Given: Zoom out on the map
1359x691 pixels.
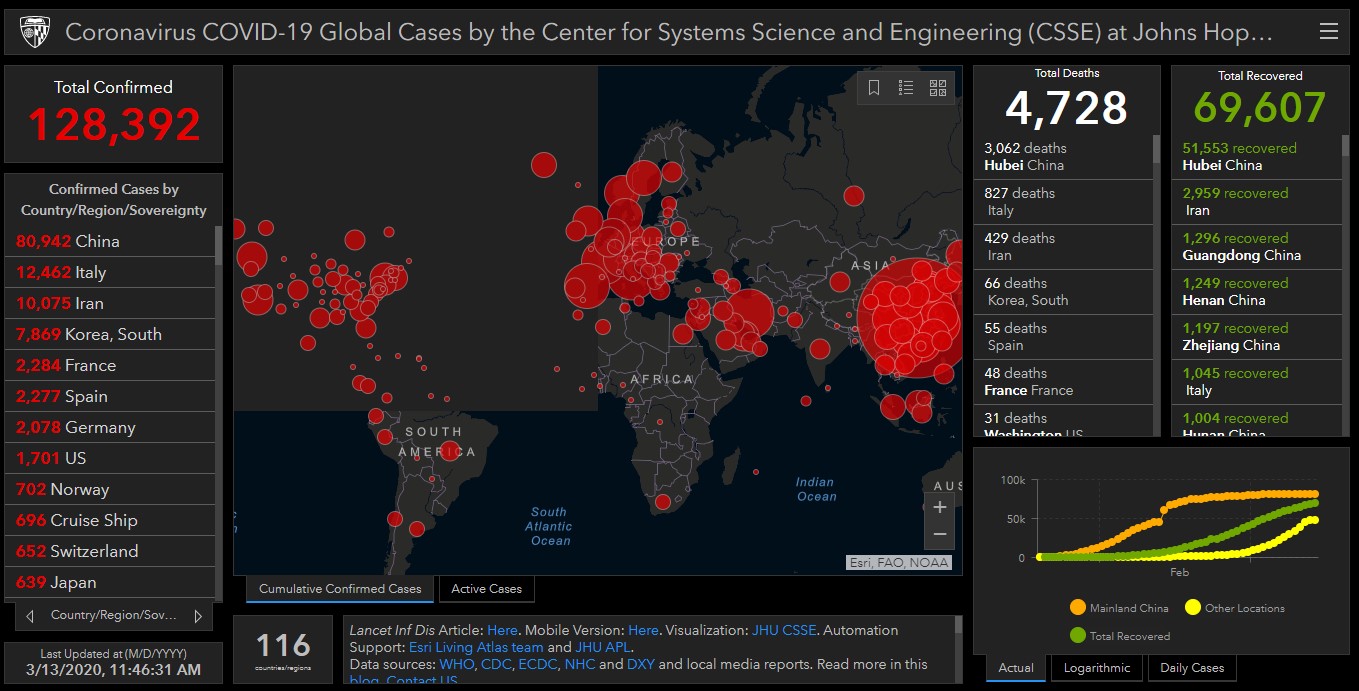Looking at the screenshot, I should 939,535.
